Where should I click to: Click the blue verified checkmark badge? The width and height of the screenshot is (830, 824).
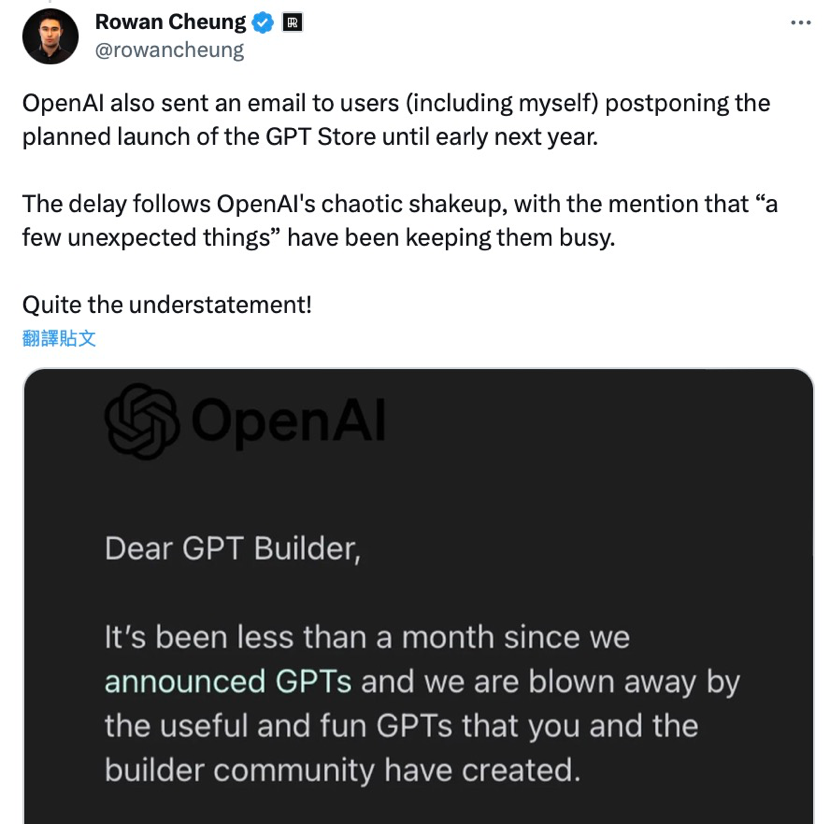pyautogui.click(x=263, y=22)
